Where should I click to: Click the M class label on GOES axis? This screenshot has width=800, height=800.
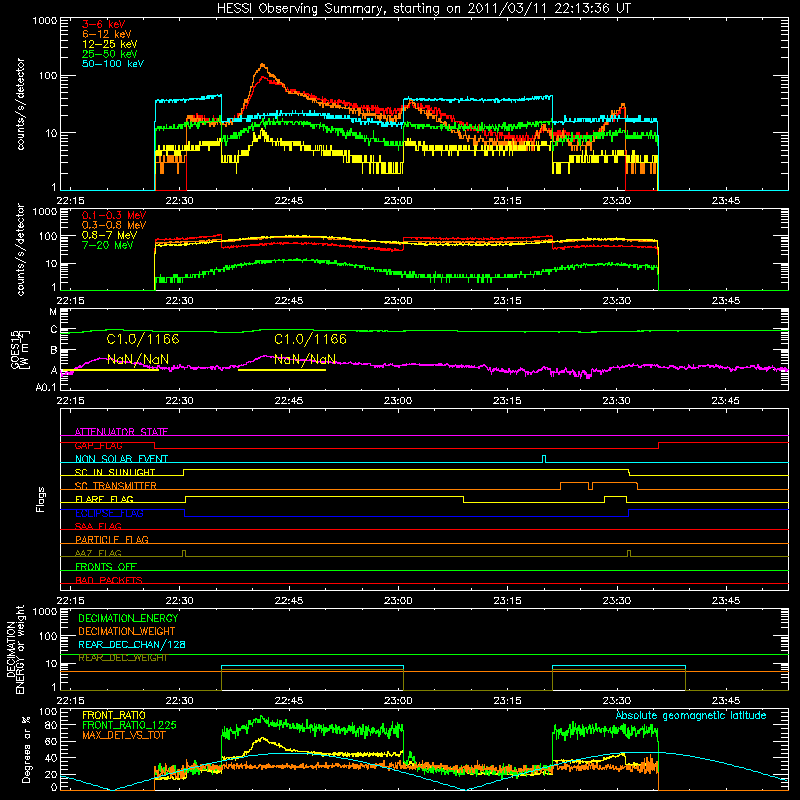click(53, 312)
